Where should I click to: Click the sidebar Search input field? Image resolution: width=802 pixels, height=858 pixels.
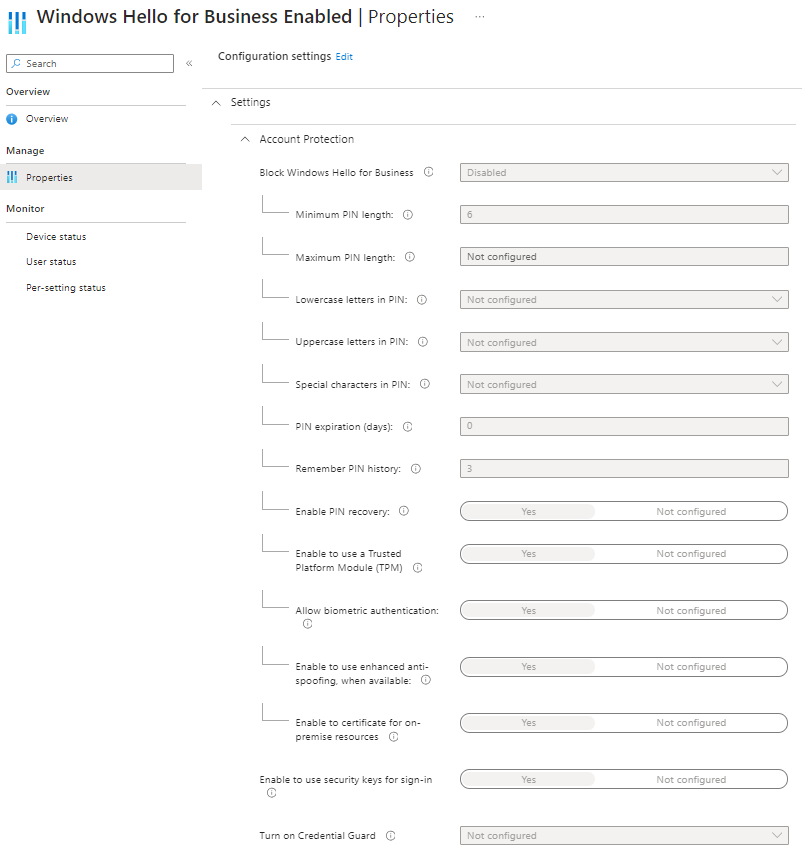(90, 63)
